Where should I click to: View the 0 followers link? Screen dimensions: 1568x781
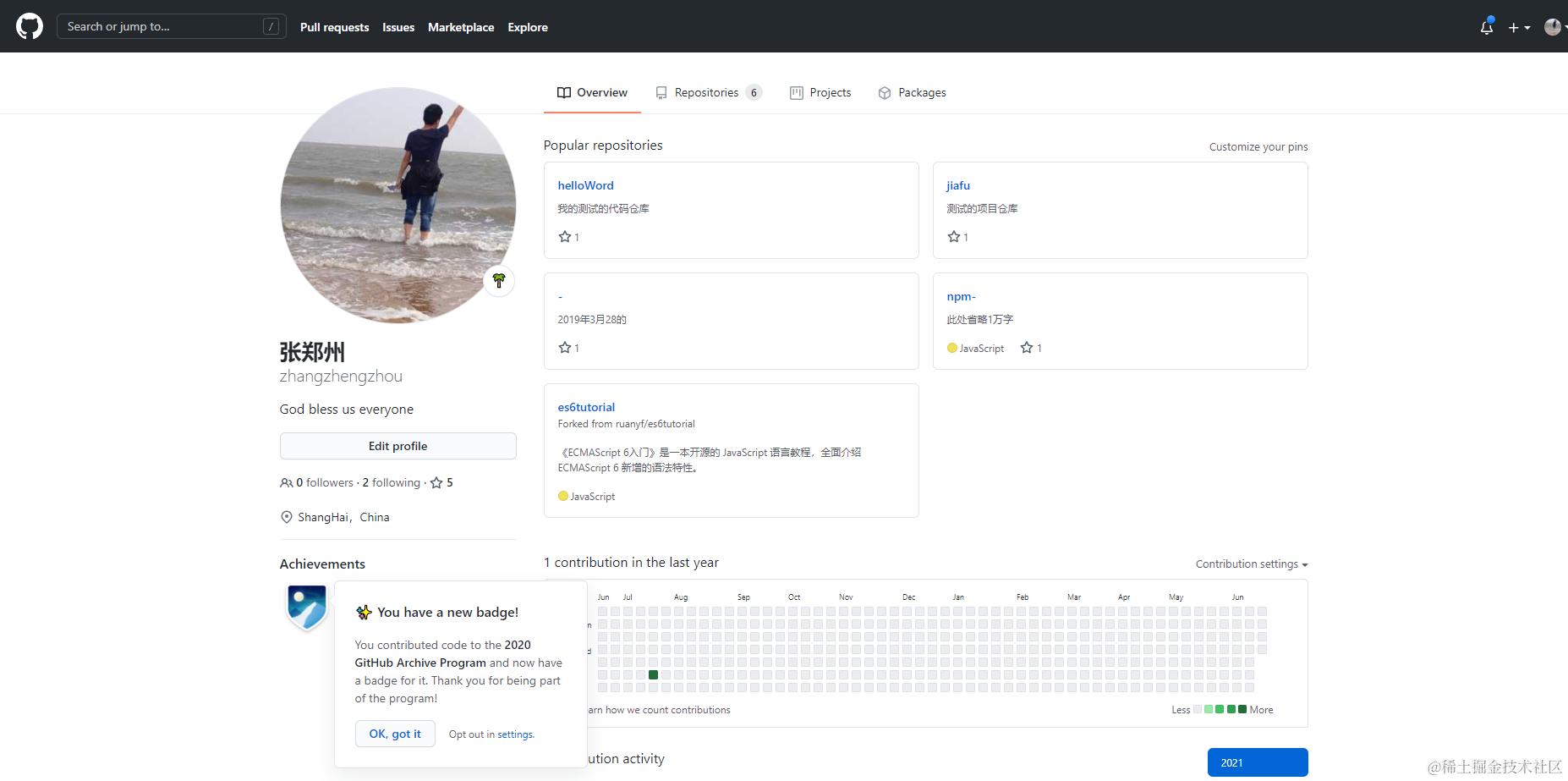pyautogui.click(x=325, y=482)
